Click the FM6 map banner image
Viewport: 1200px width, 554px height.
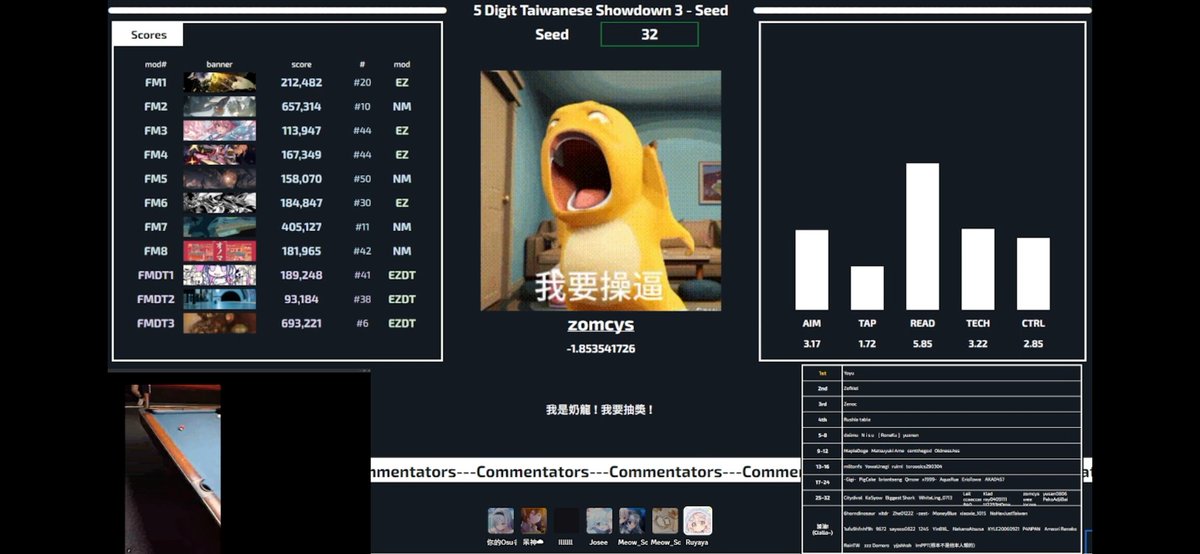219,203
